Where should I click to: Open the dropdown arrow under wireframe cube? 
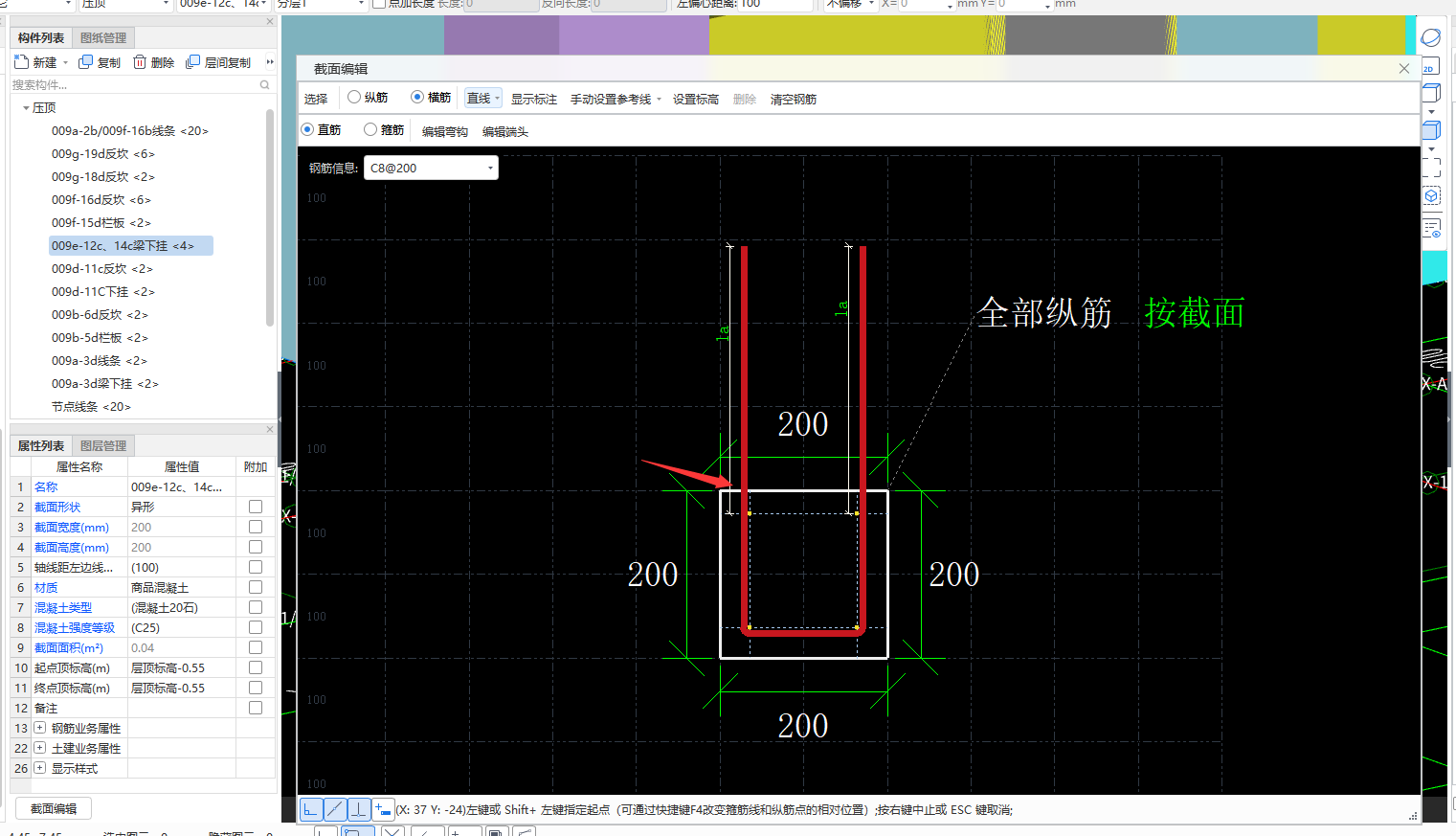(1431, 112)
